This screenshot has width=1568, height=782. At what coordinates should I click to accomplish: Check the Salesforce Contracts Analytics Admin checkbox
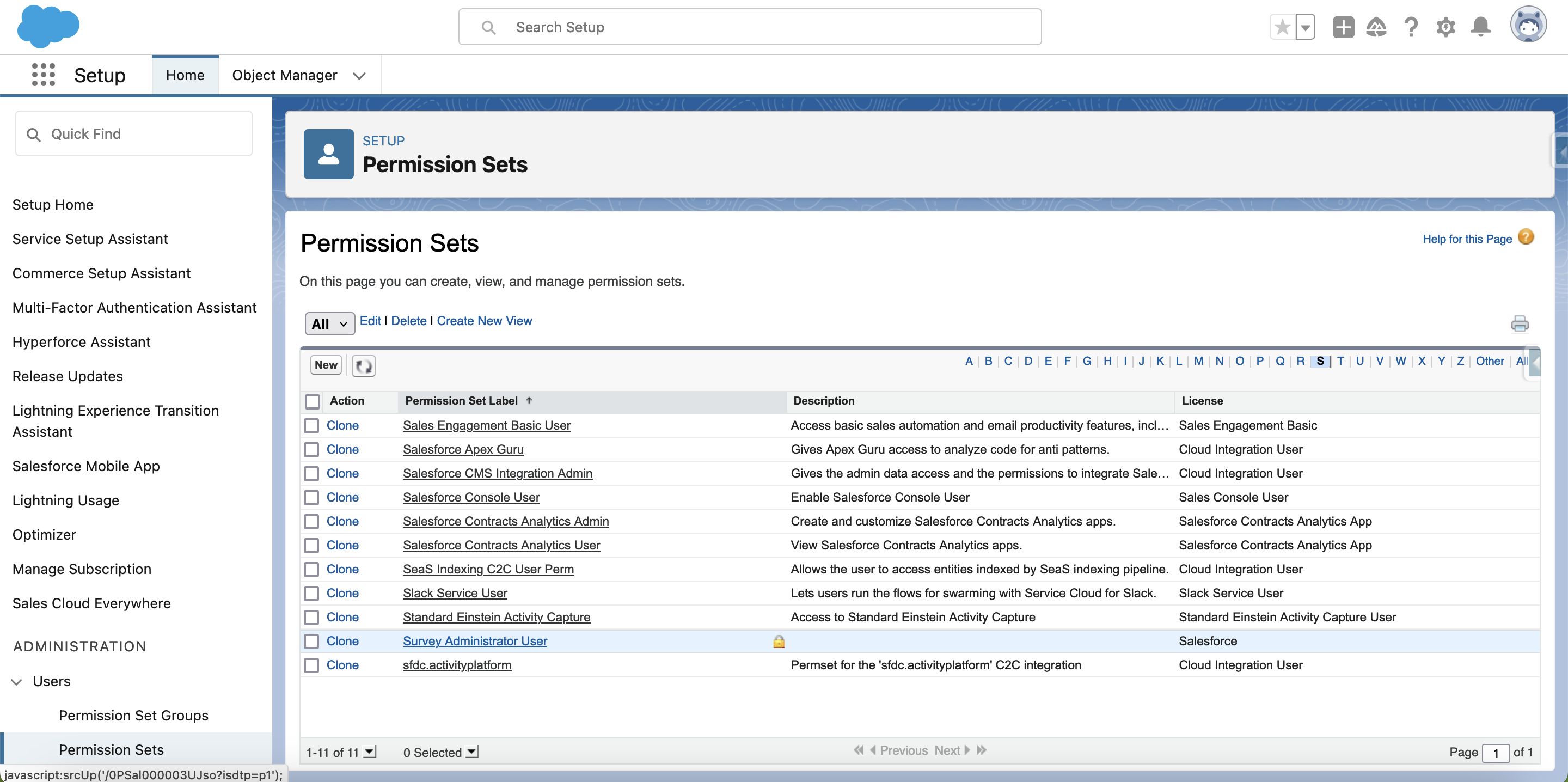[x=311, y=521]
